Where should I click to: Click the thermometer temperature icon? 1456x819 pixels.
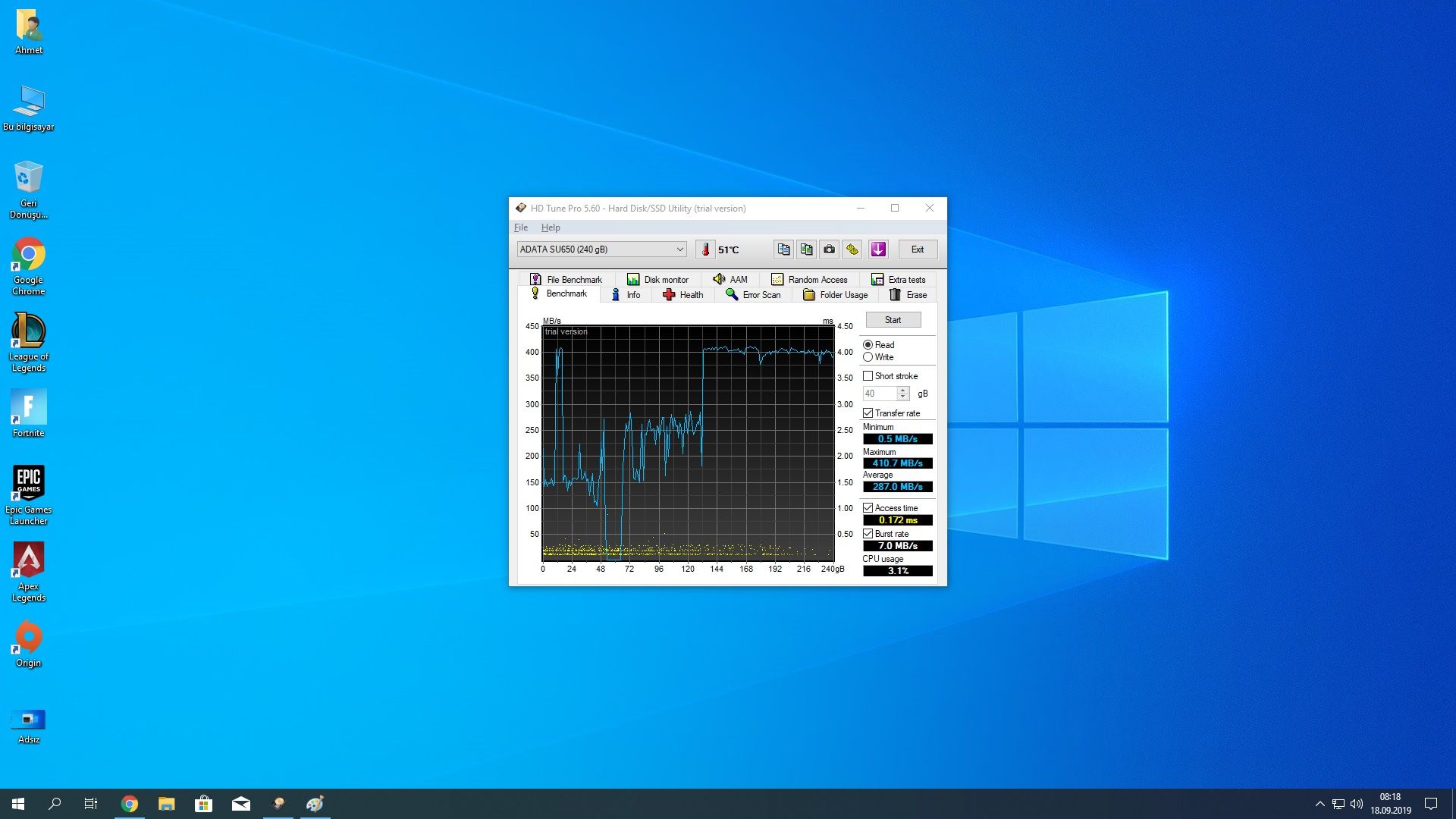point(705,249)
